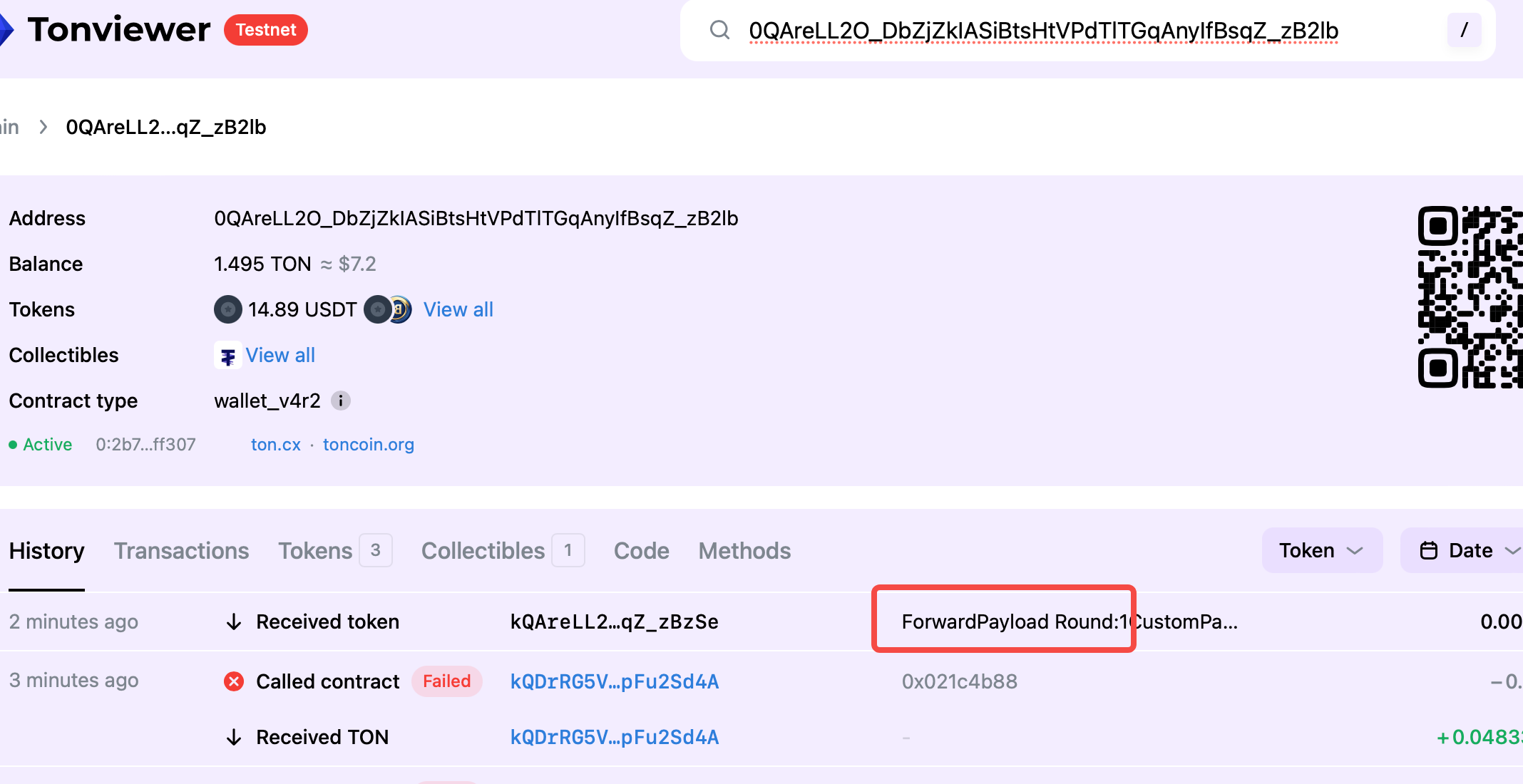Viewport: 1523px width, 784px height.
Task: Click View all tokens link
Action: [457, 309]
